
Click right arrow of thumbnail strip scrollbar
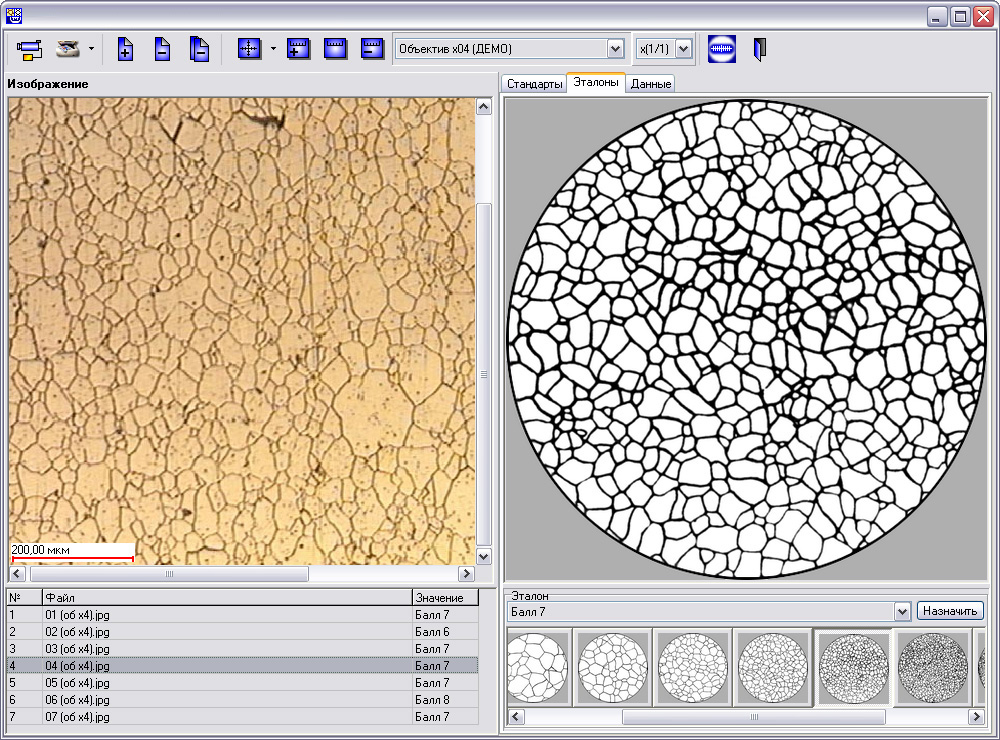tap(976, 716)
